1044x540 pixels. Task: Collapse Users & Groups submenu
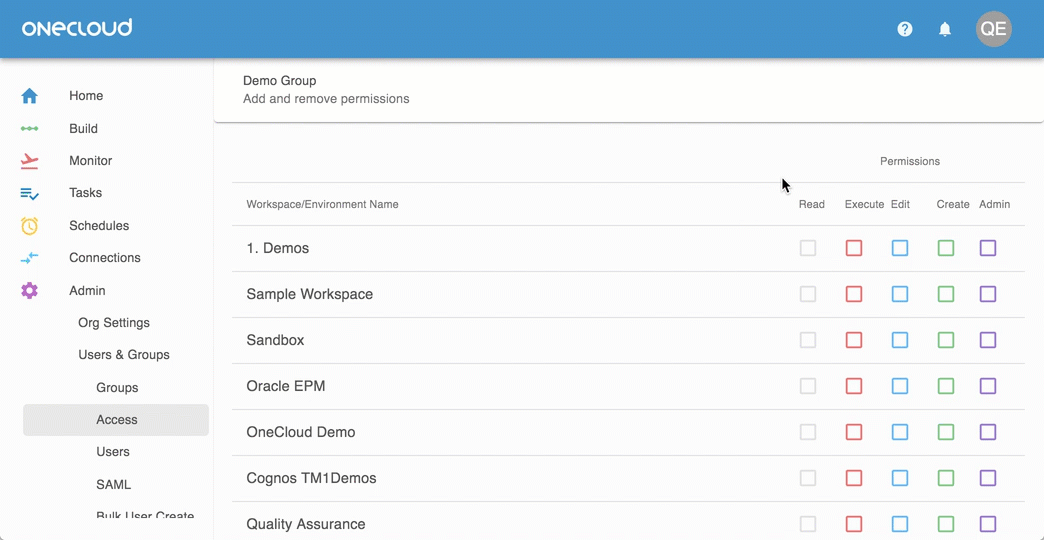[124, 355]
